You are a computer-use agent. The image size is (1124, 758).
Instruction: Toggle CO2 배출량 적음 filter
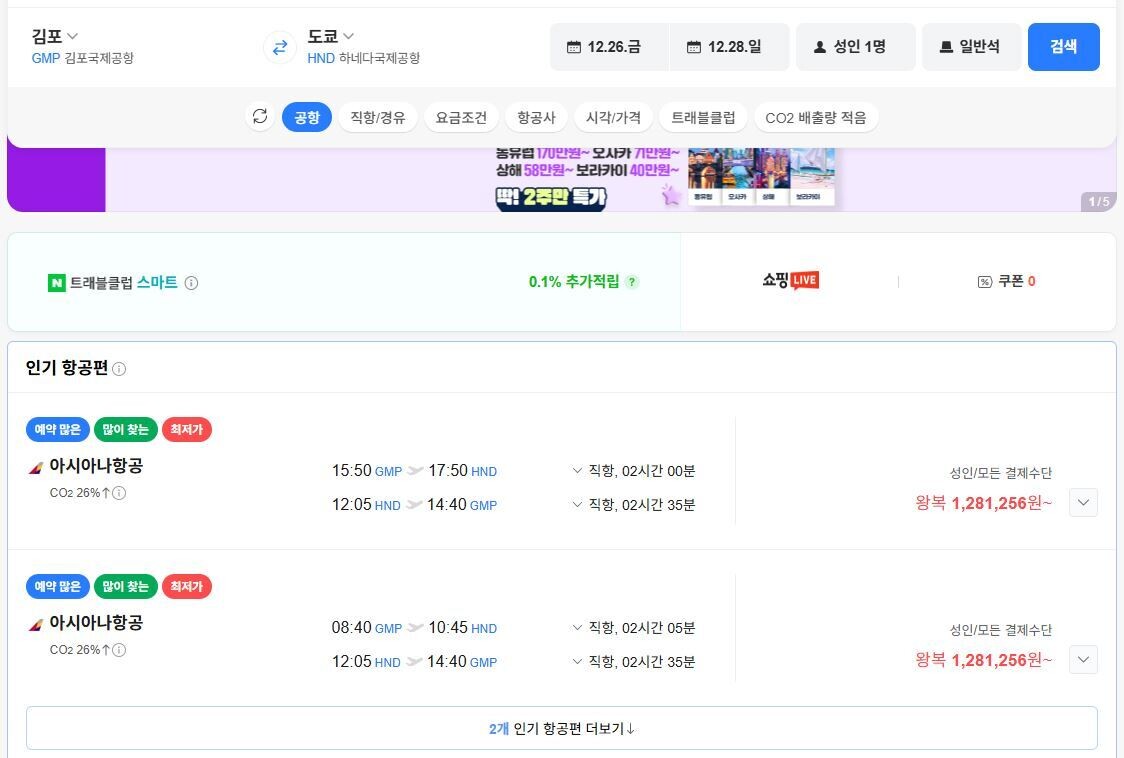point(816,117)
